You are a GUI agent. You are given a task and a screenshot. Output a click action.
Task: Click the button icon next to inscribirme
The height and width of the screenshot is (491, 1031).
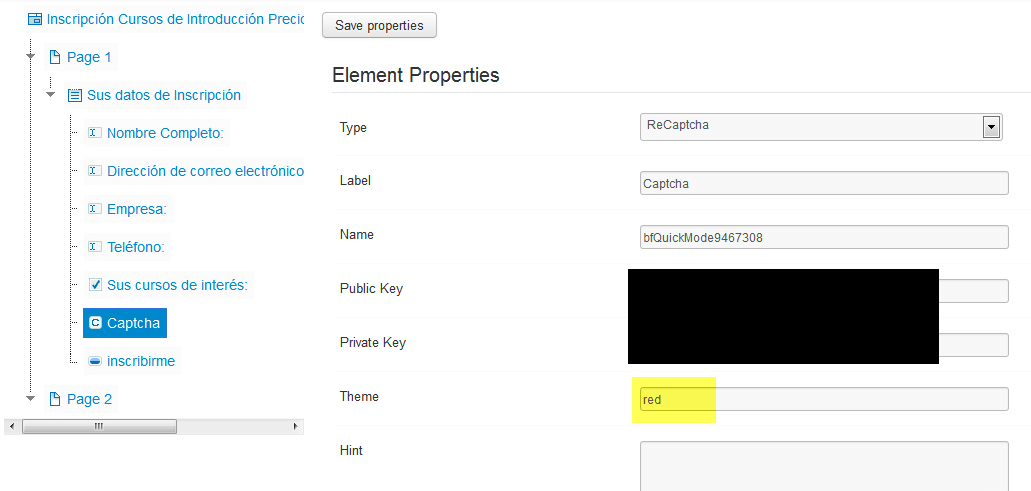(x=95, y=361)
